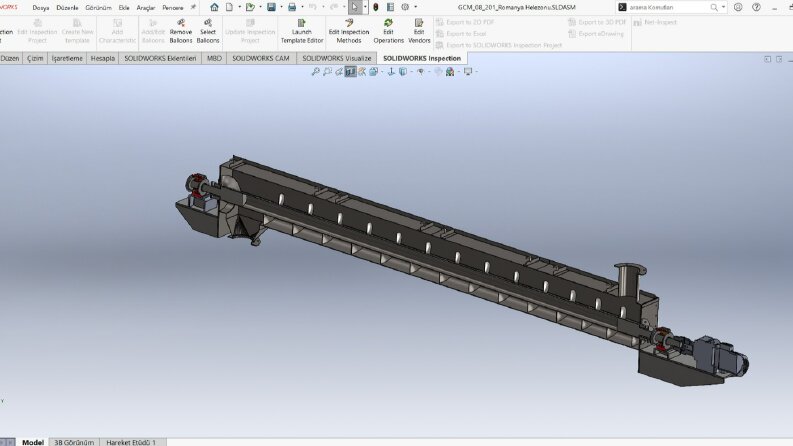Viewport: 793px width, 446px height.
Task: Switch to the Çizim tab
Action: (35, 58)
